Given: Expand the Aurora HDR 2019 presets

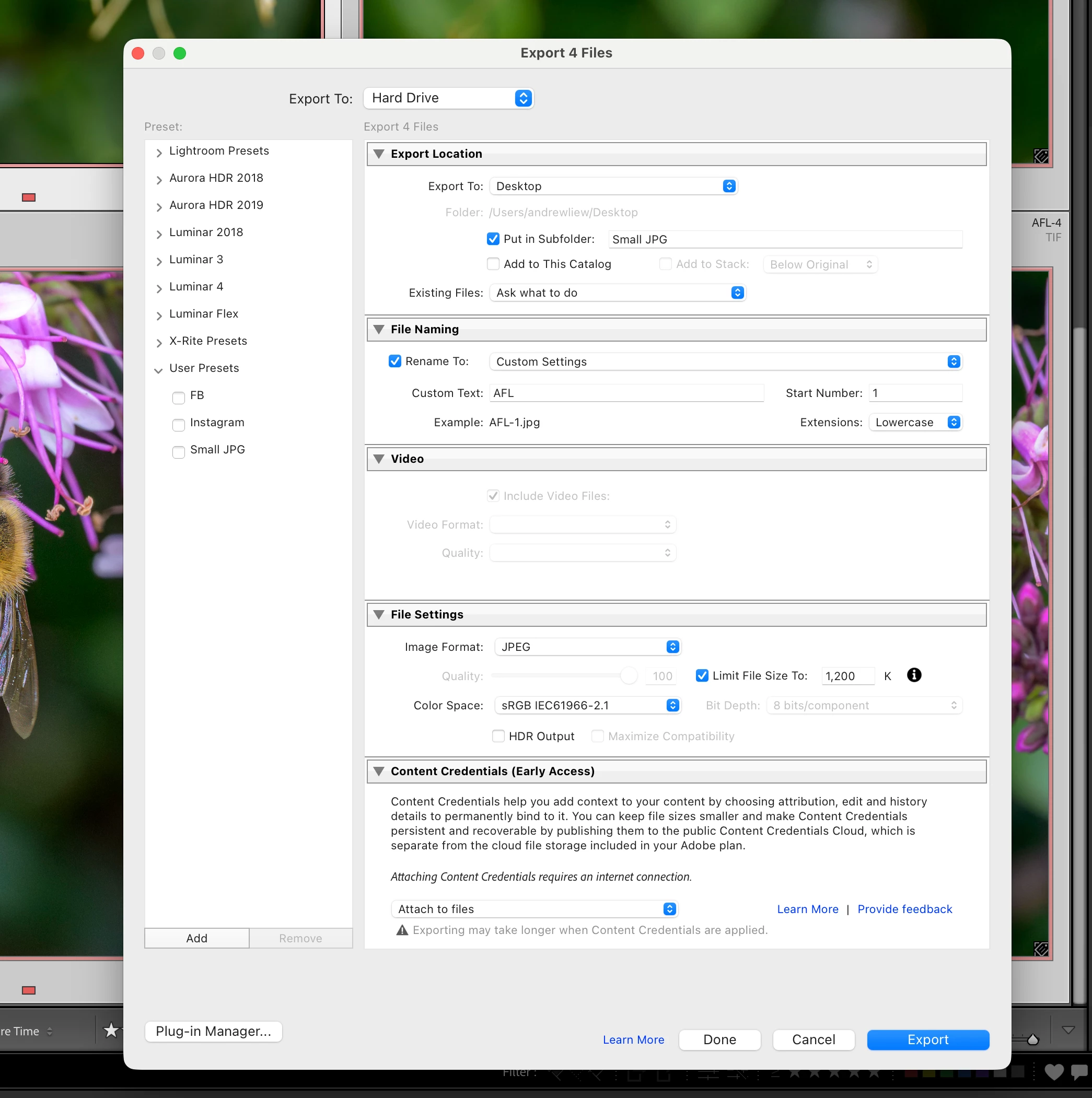Looking at the screenshot, I should click(x=159, y=207).
